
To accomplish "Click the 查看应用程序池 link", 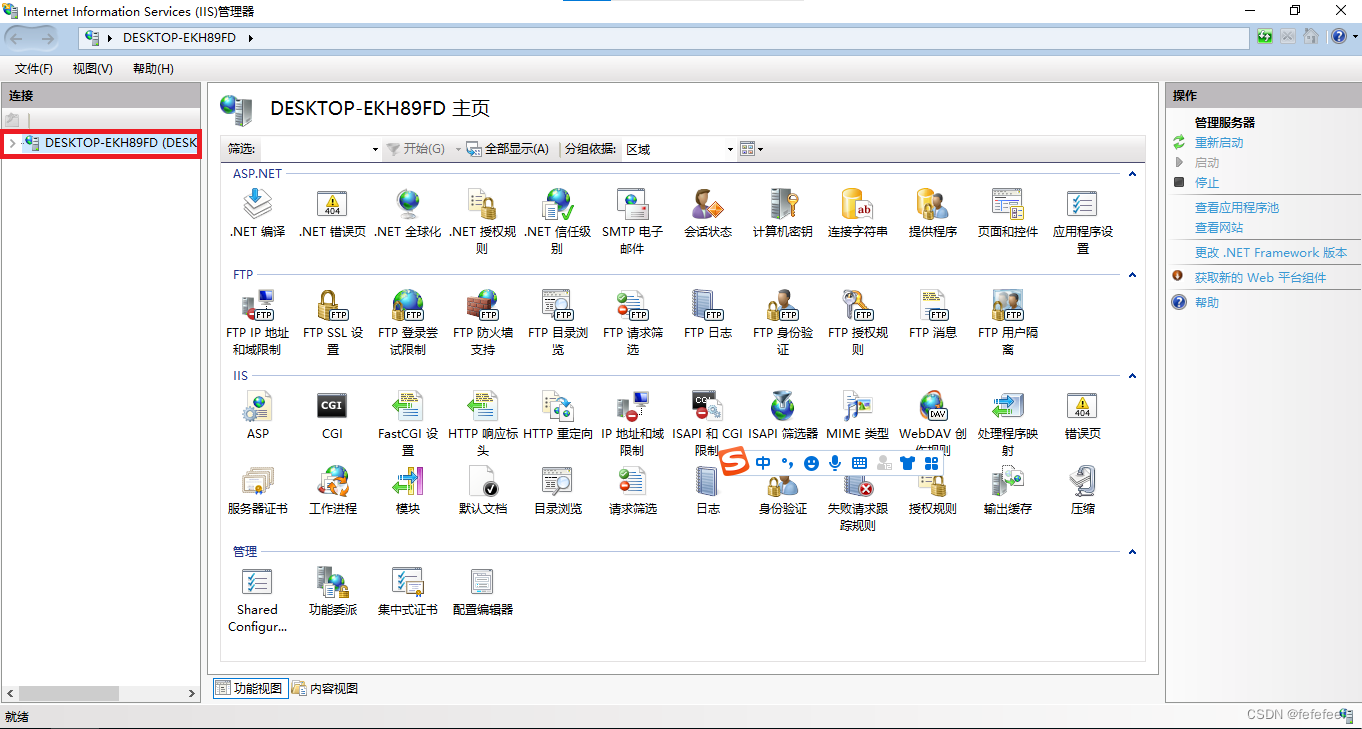I will [1237, 208].
